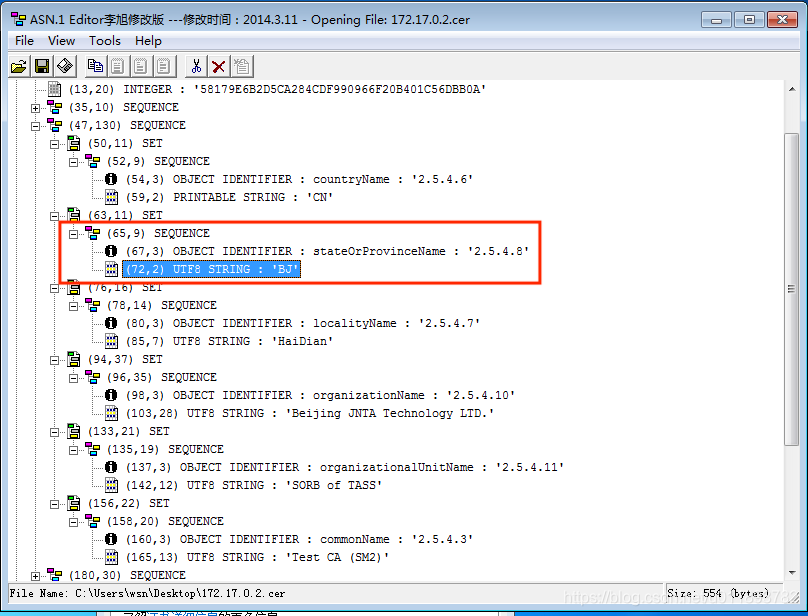
Task: Click the info icon beside countryName
Action: (x=111, y=179)
